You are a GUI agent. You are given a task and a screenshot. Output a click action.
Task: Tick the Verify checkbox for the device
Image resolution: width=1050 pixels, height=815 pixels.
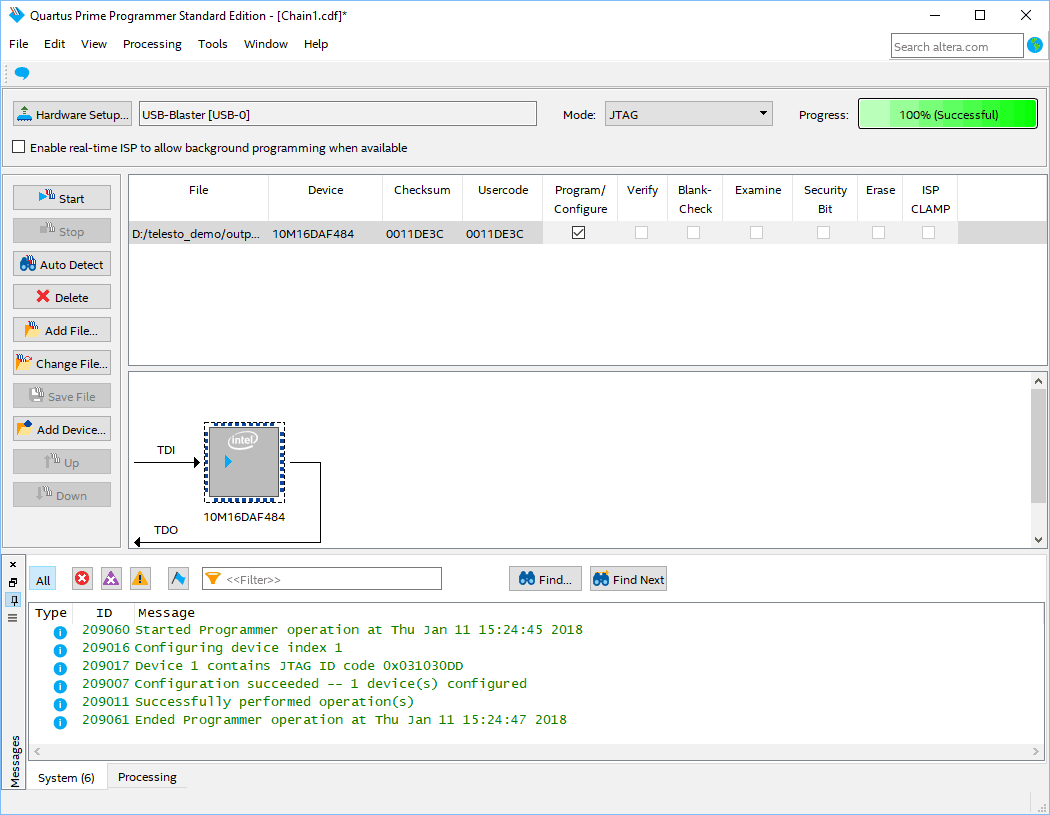tap(641, 233)
